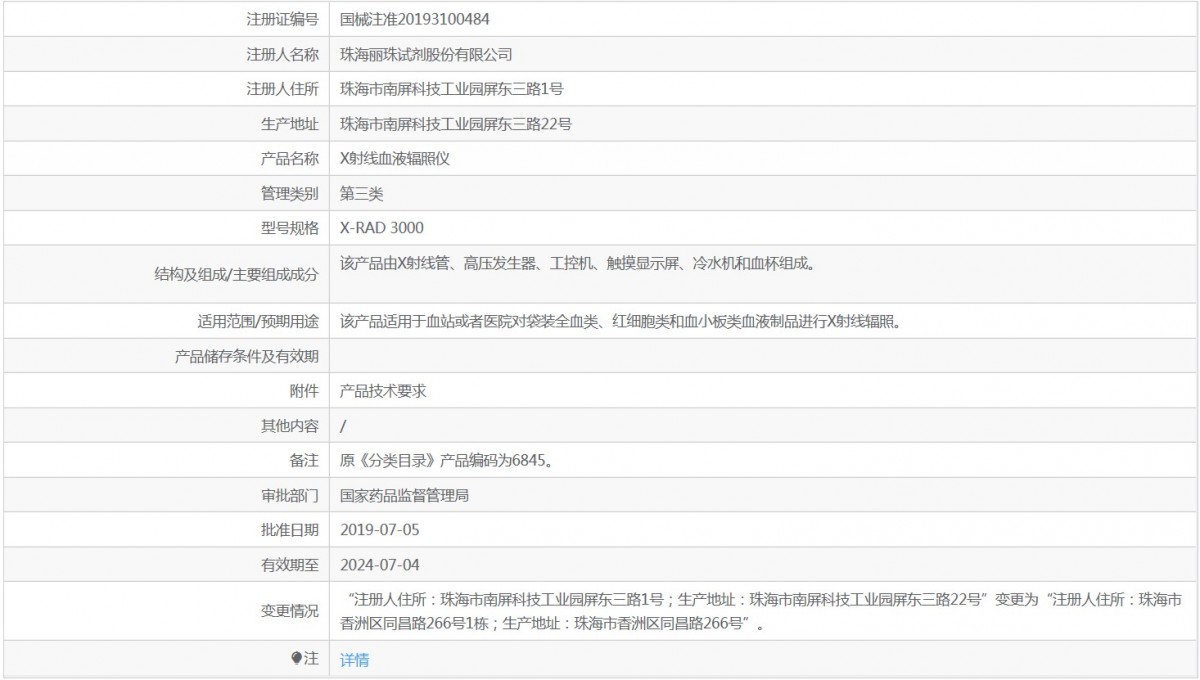
Task: Select registration number 国械注准20193100484
Action: [x=415, y=18]
